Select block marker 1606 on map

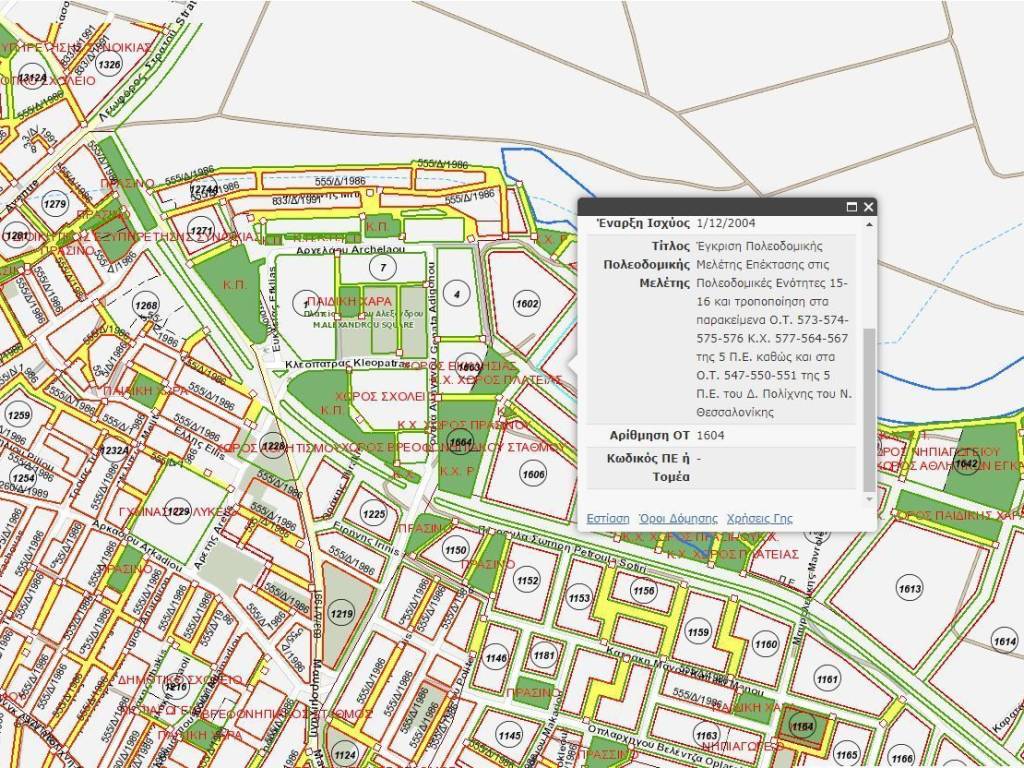(533, 474)
